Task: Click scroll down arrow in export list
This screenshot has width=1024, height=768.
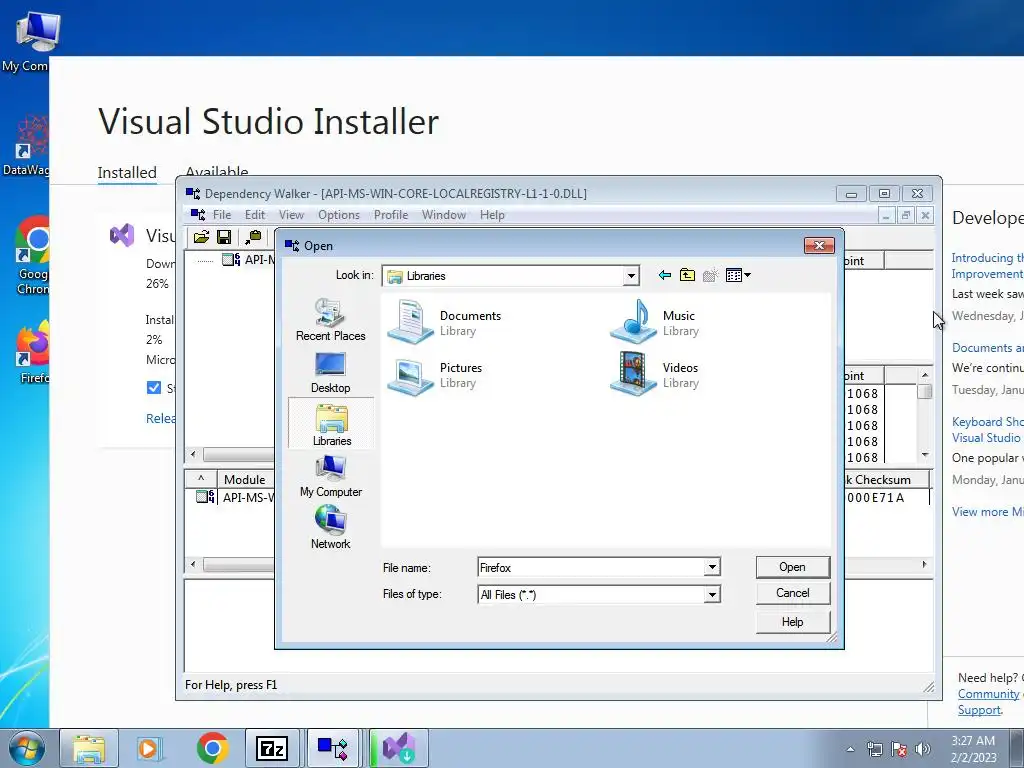Action: coord(925,455)
